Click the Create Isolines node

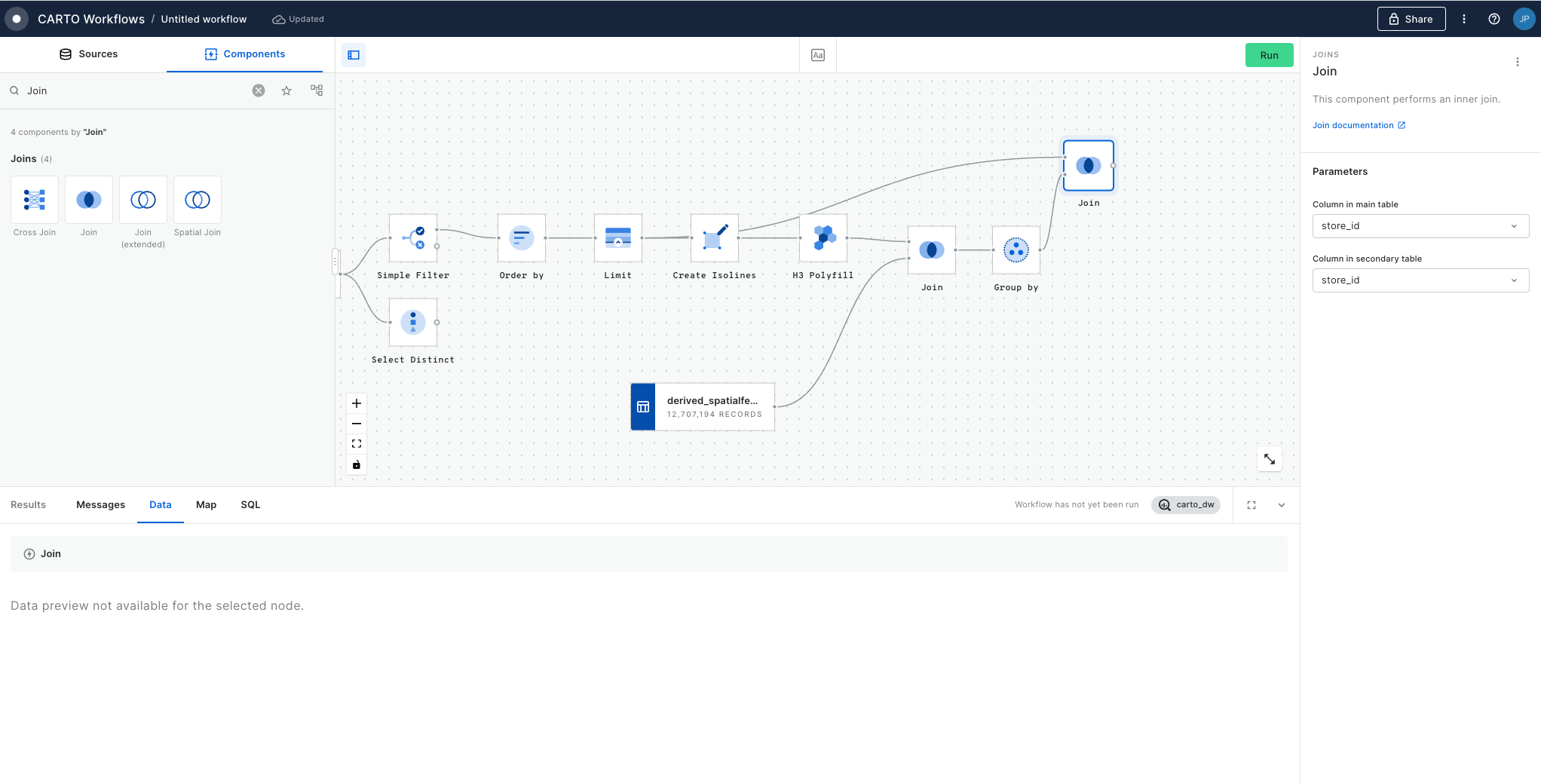click(x=714, y=238)
